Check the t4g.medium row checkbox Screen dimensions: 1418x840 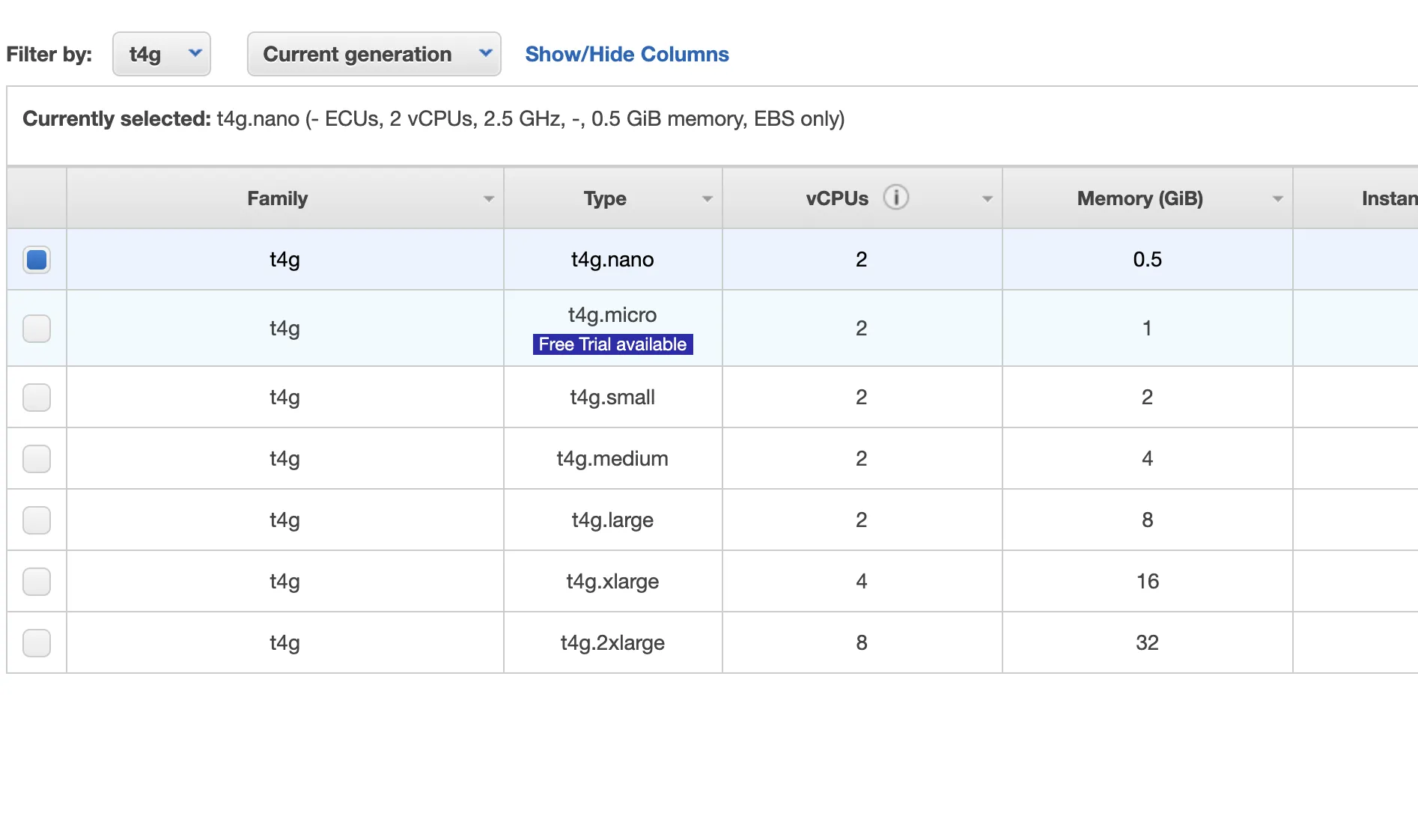click(x=37, y=459)
